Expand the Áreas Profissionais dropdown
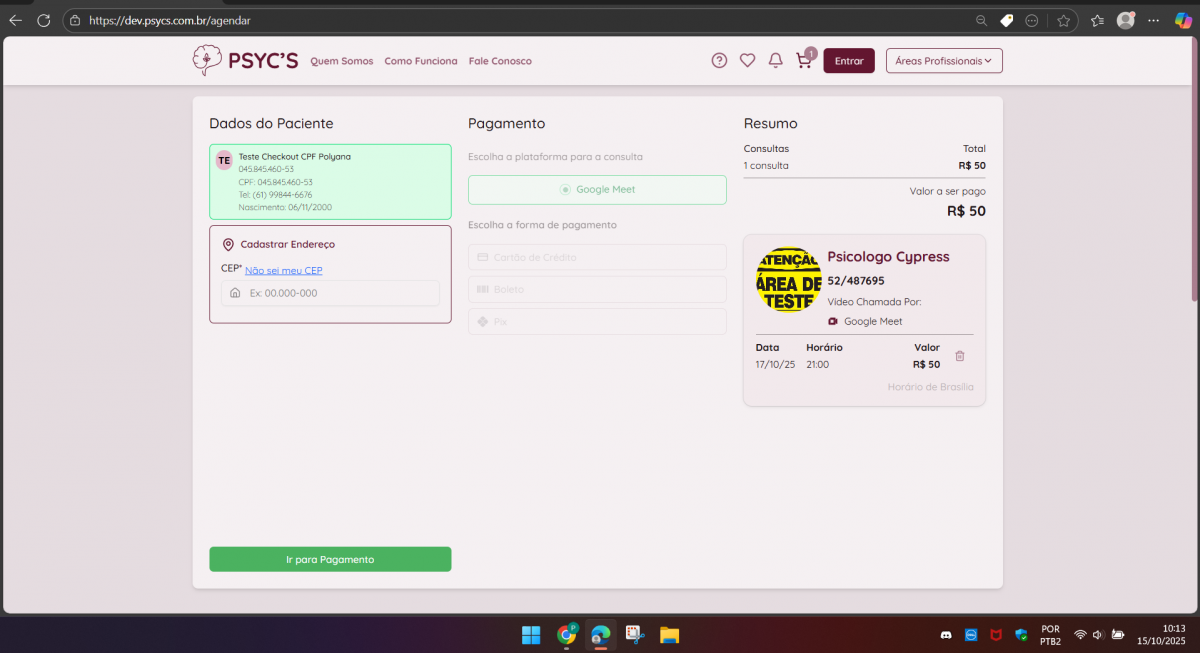The height and width of the screenshot is (653, 1200). coord(943,61)
